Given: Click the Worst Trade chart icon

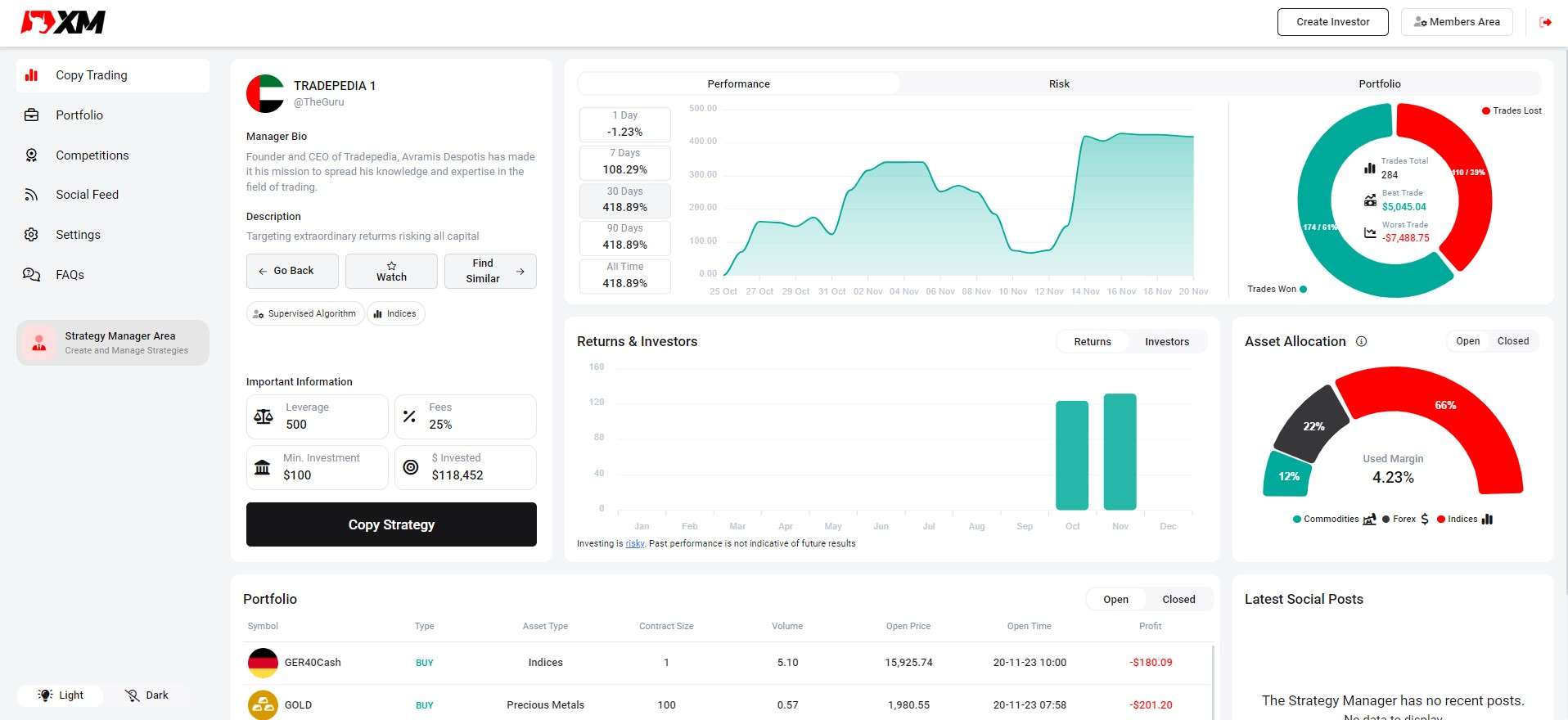Looking at the screenshot, I should pyautogui.click(x=1370, y=232).
